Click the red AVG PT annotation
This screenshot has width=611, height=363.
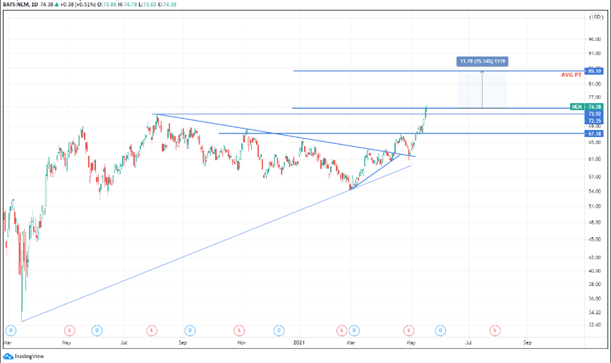coord(571,75)
